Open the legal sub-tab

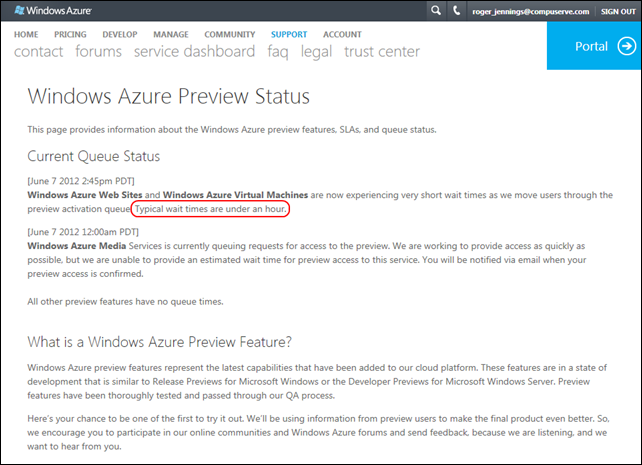click(317, 52)
